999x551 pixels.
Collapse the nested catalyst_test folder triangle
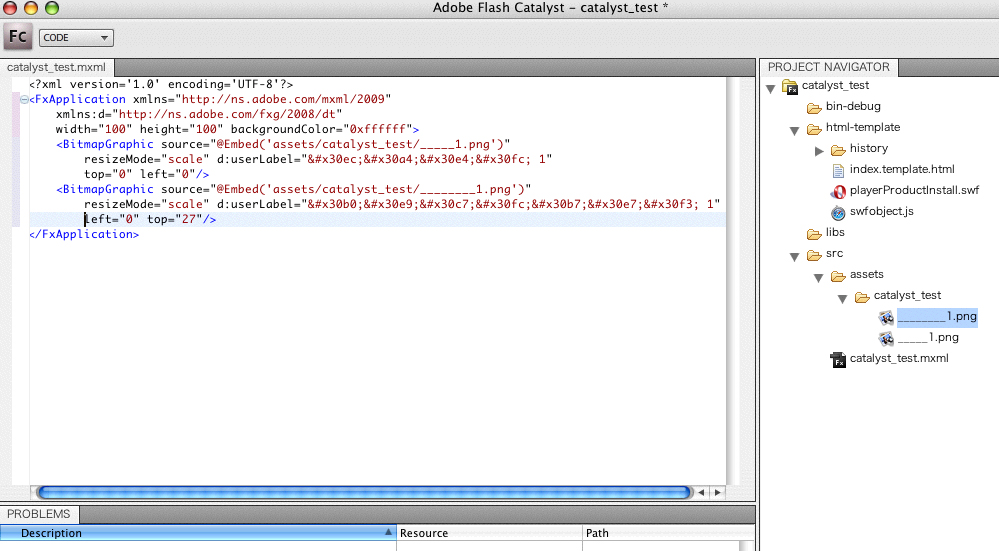point(842,299)
